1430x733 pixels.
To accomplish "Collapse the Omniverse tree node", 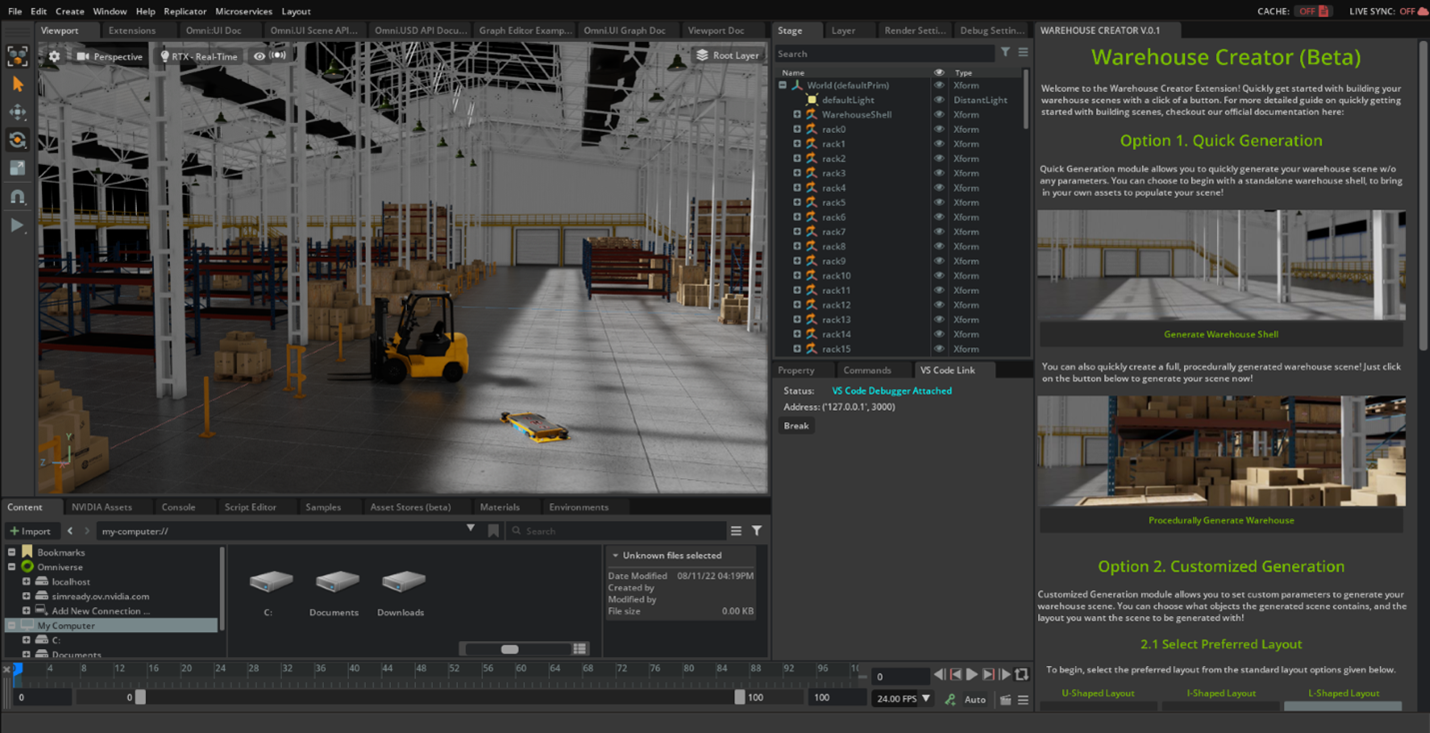I will click(12, 567).
